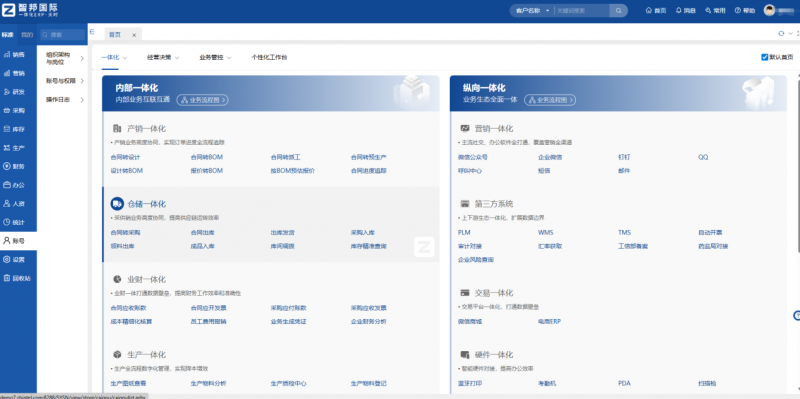Click the 消息 bell icon in header
This screenshot has width=800, height=399.
(679, 10)
